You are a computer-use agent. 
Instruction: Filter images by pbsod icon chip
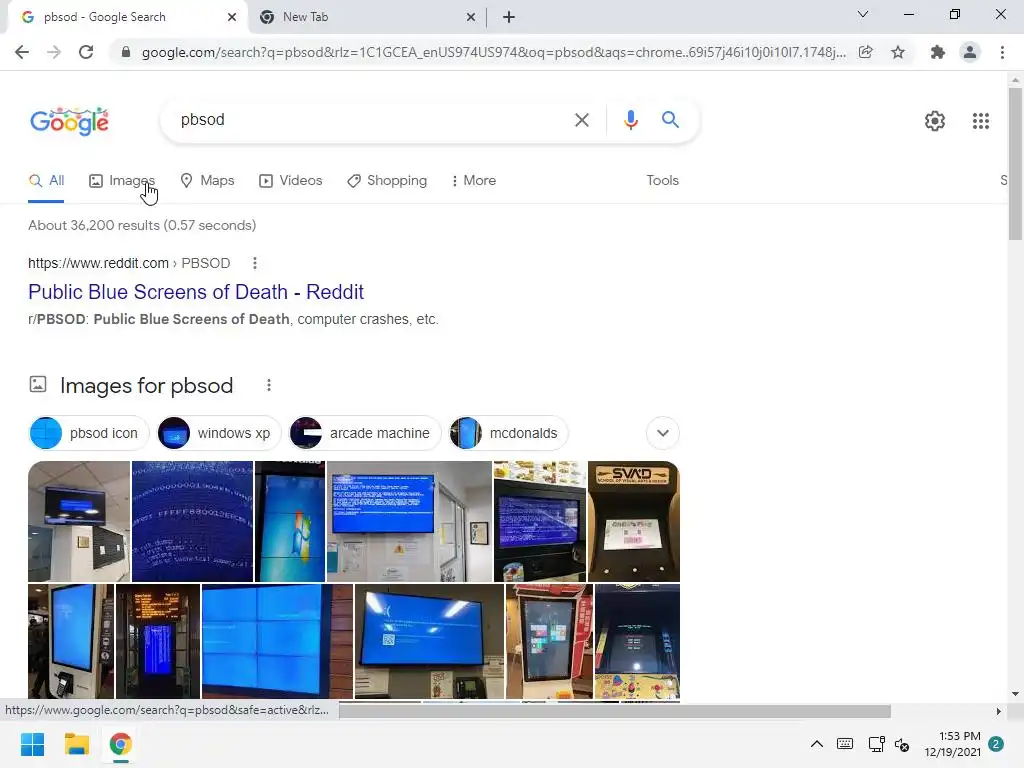click(89, 433)
